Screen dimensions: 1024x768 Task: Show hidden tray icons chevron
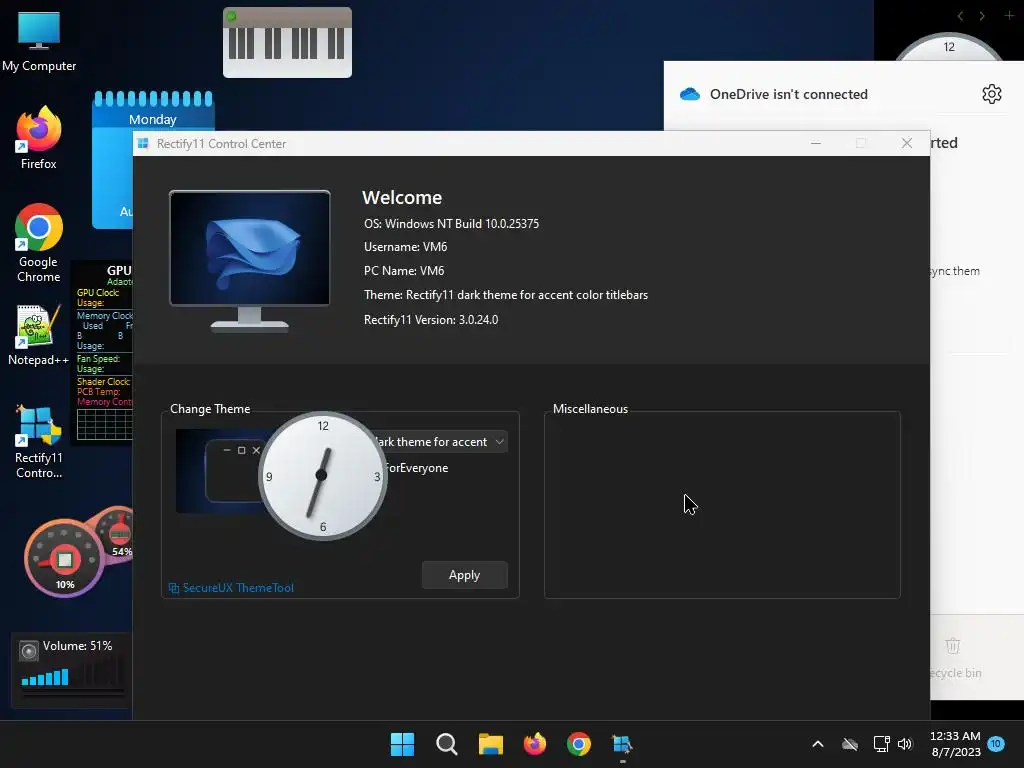point(818,744)
